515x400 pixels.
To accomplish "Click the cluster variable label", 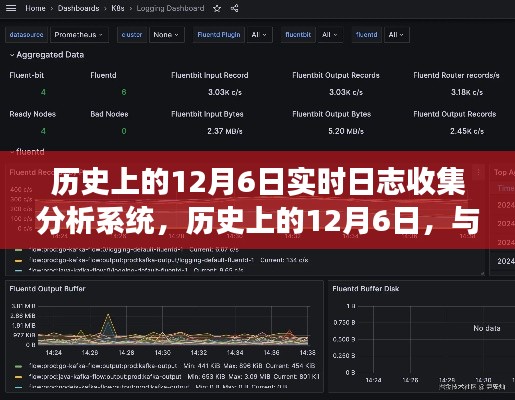I will pos(132,35).
